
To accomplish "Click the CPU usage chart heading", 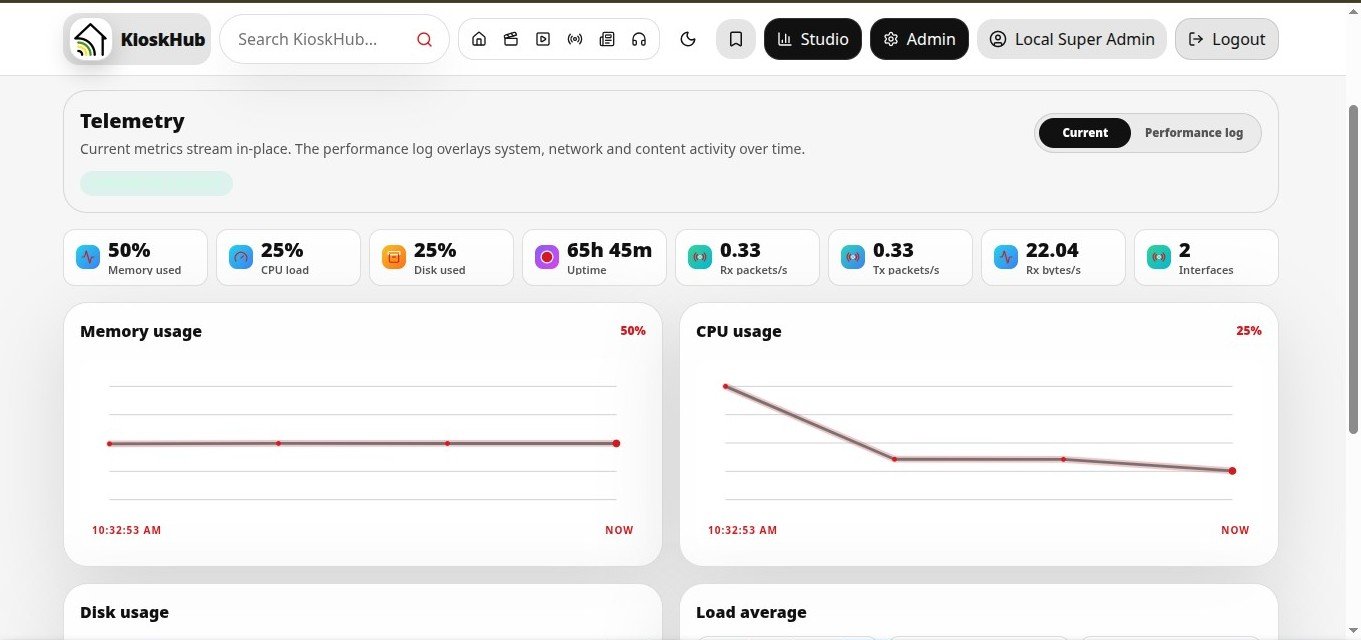I will [739, 331].
